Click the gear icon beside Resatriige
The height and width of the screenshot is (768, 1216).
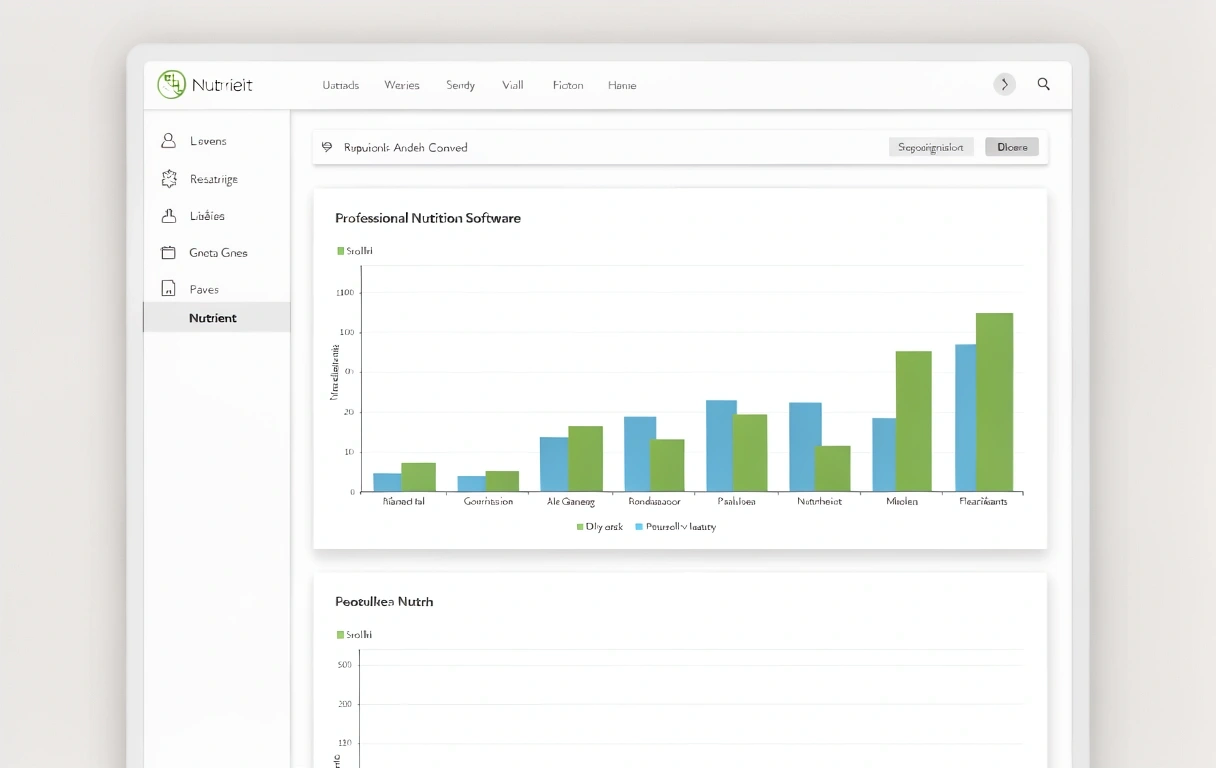169,179
